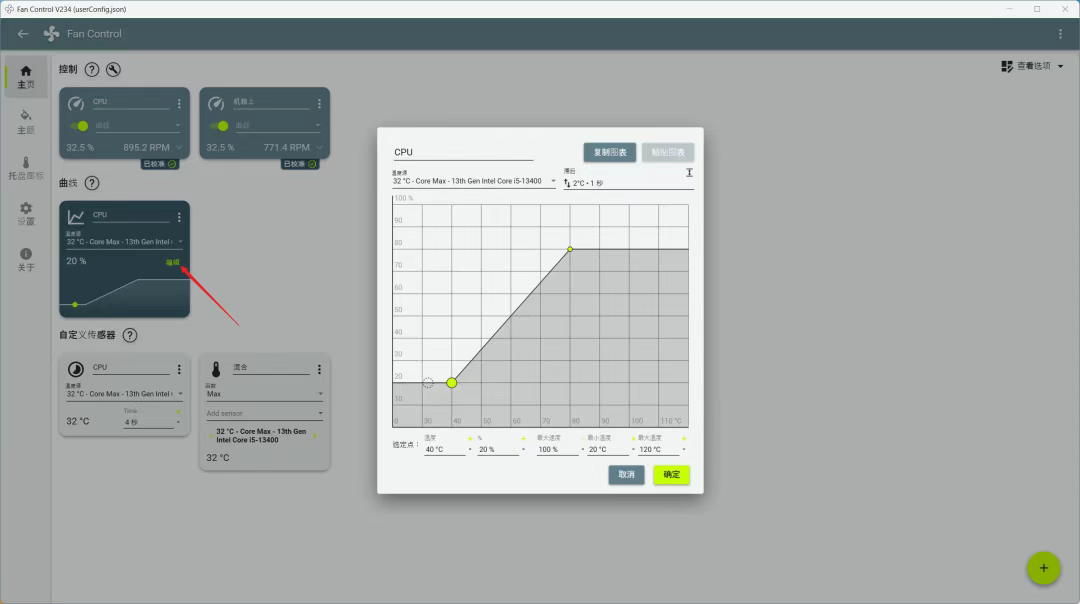Screen dimensions: 1080x604
Task: Click speedometer icon on 机箱上 control card
Action: tap(216, 103)
